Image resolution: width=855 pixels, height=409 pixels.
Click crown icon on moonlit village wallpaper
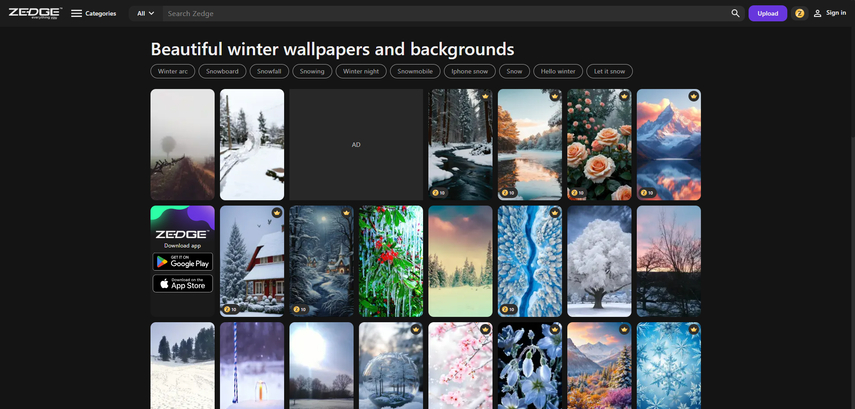346,213
